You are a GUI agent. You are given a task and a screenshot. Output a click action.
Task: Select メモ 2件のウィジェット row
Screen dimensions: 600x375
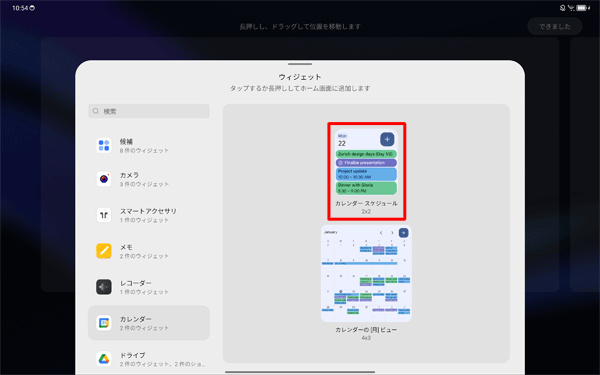(149, 251)
